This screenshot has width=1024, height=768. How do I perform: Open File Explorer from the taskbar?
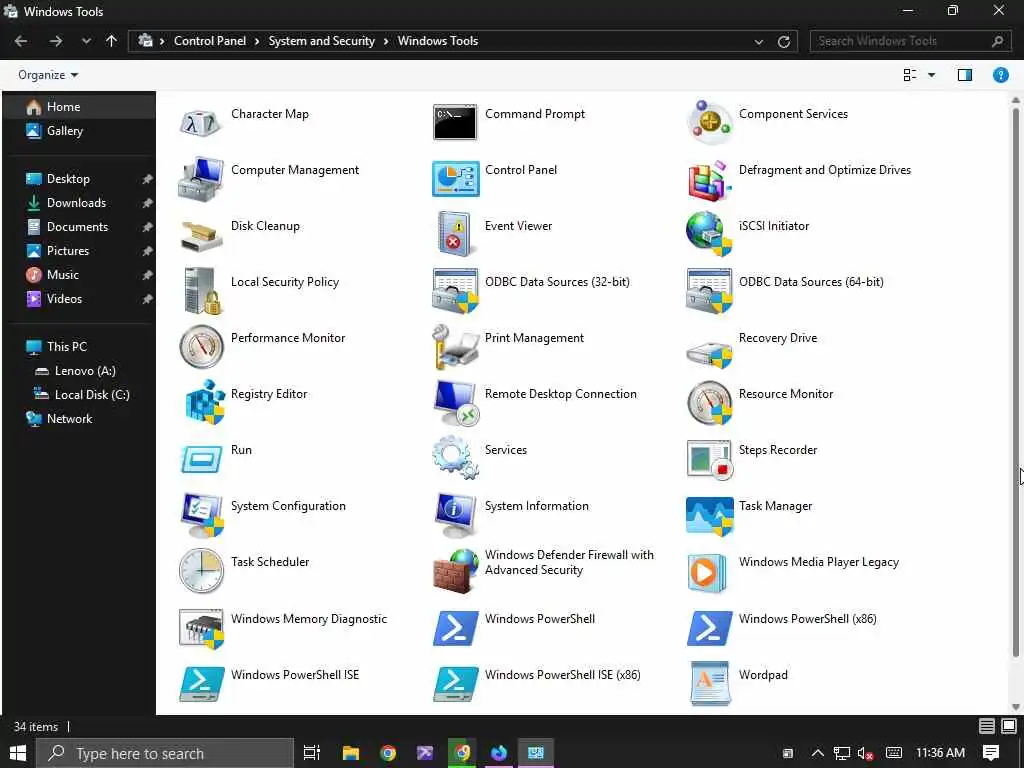(x=351, y=753)
